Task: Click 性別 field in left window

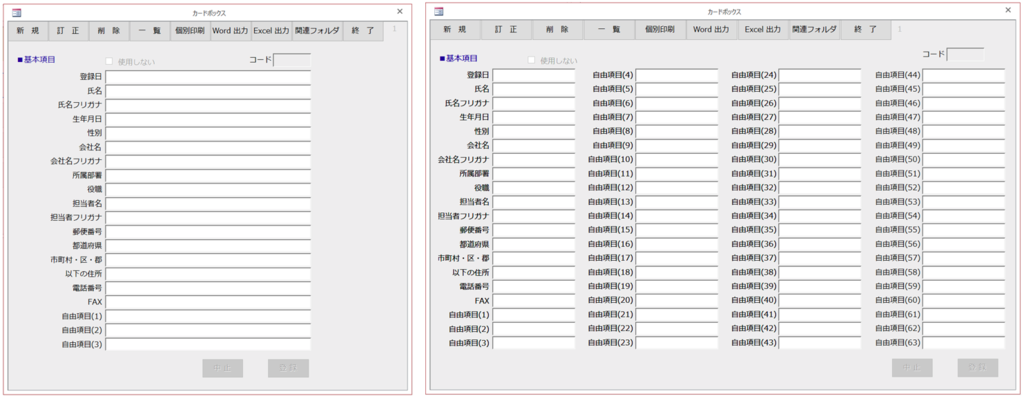Action: click(208, 133)
